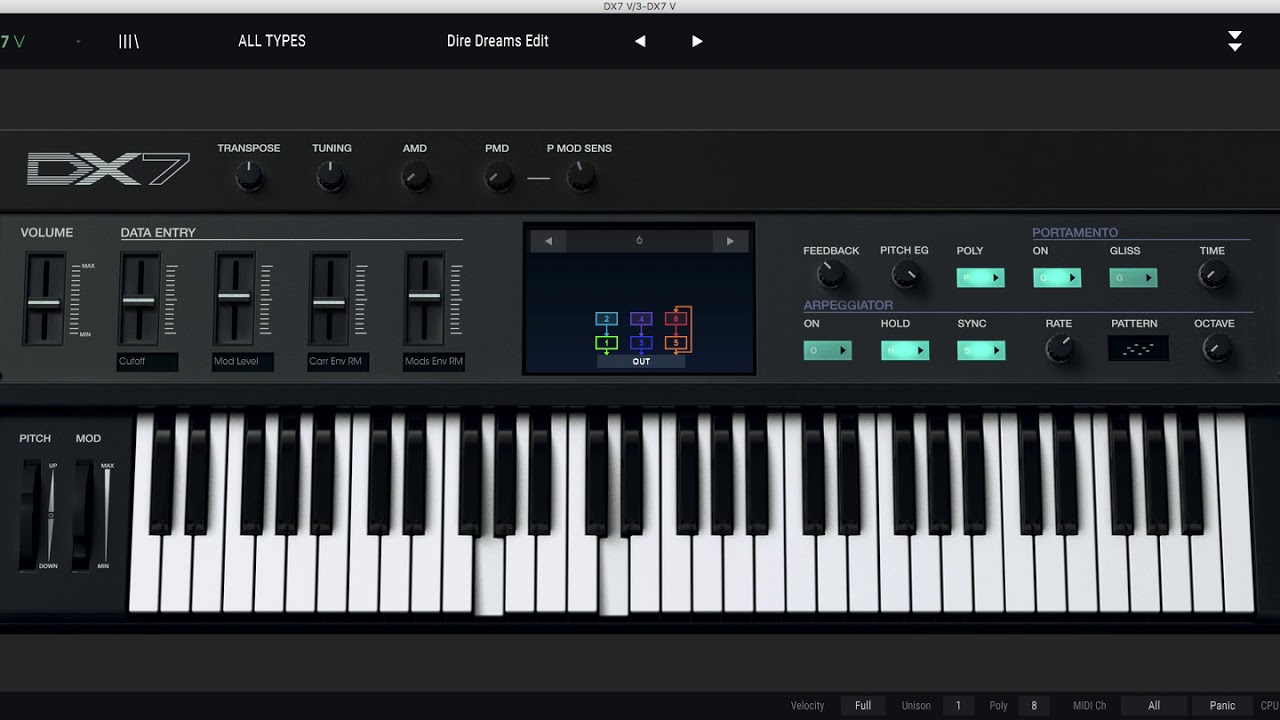The width and height of the screenshot is (1280, 720).
Task: Click the algorithm number 6 field
Action: pyautogui.click(x=639, y=241)
